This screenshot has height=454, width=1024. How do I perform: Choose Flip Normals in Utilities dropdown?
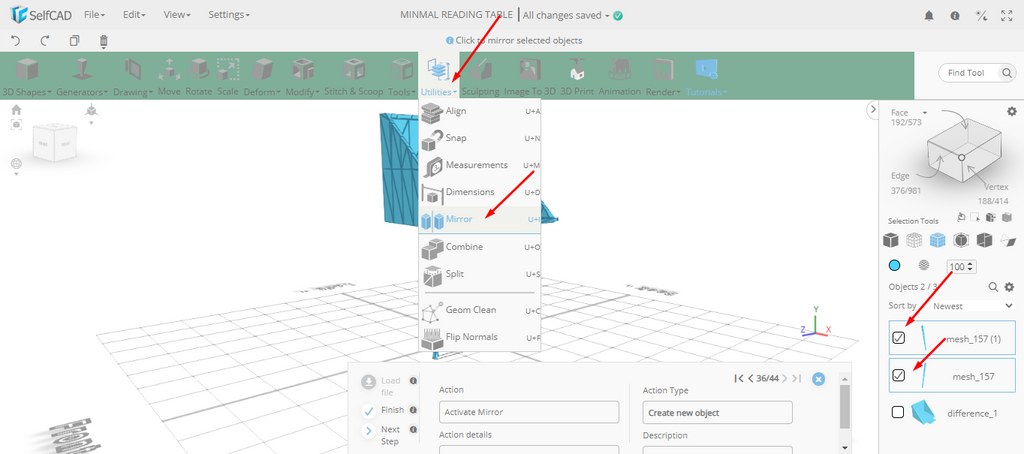pos(471,337)
